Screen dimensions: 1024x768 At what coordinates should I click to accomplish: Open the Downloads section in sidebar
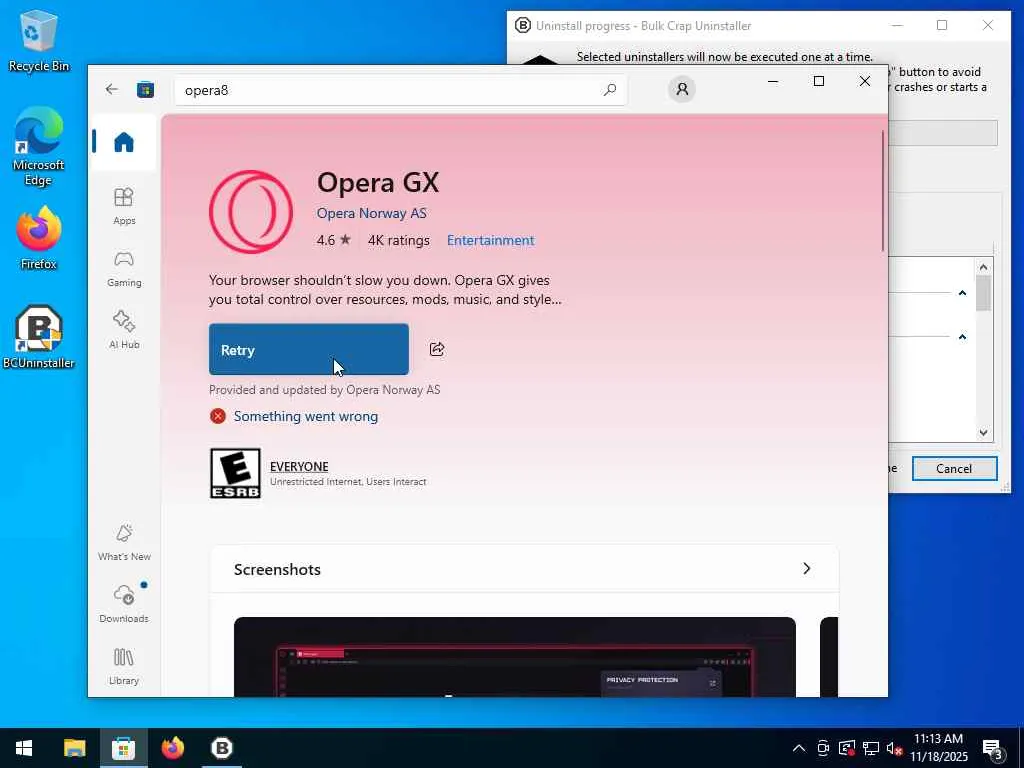(x=123, y=604)
